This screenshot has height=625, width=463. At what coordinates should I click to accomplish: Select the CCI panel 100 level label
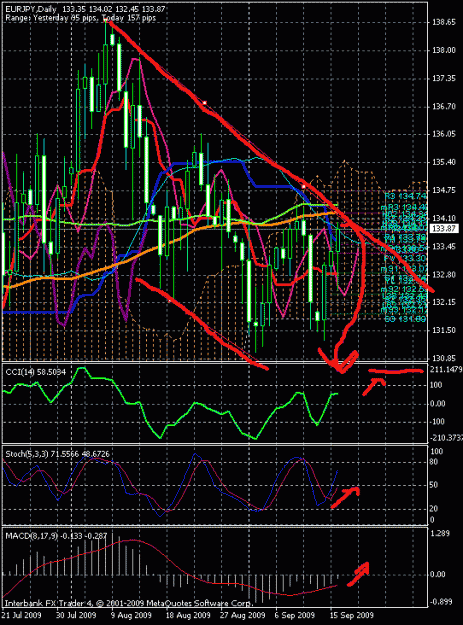(x=436, y=385)
